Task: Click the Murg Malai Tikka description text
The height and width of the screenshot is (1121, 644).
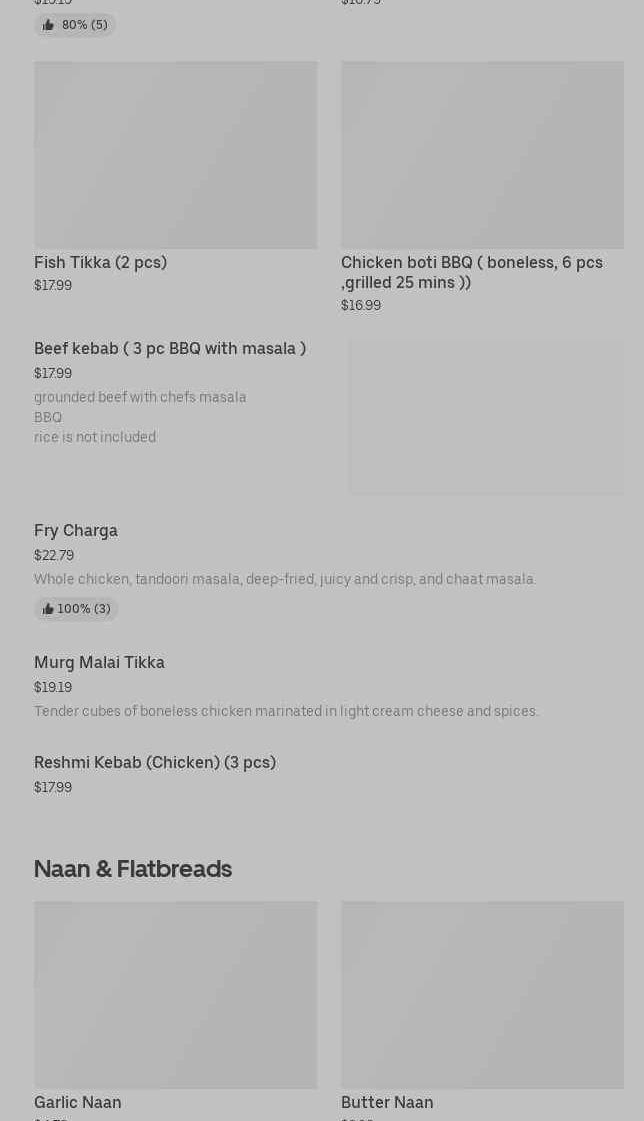Action: point(286,711)
